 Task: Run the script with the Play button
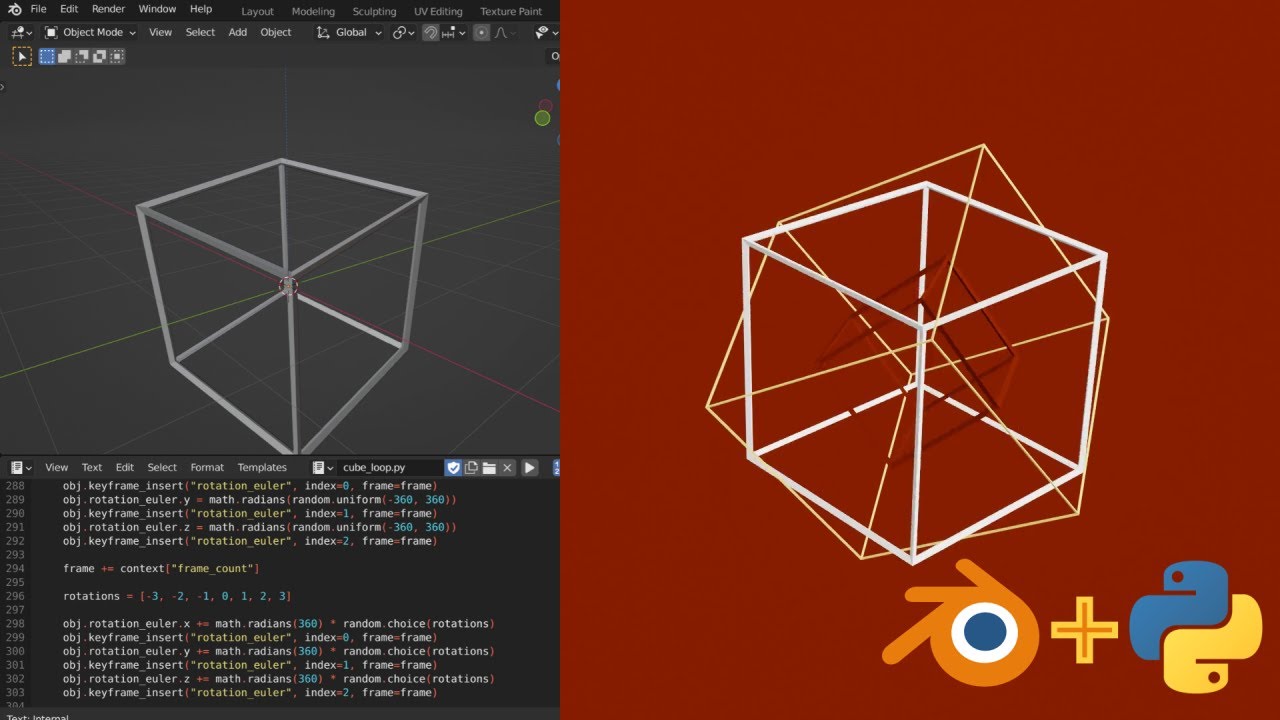click(529, 467)
